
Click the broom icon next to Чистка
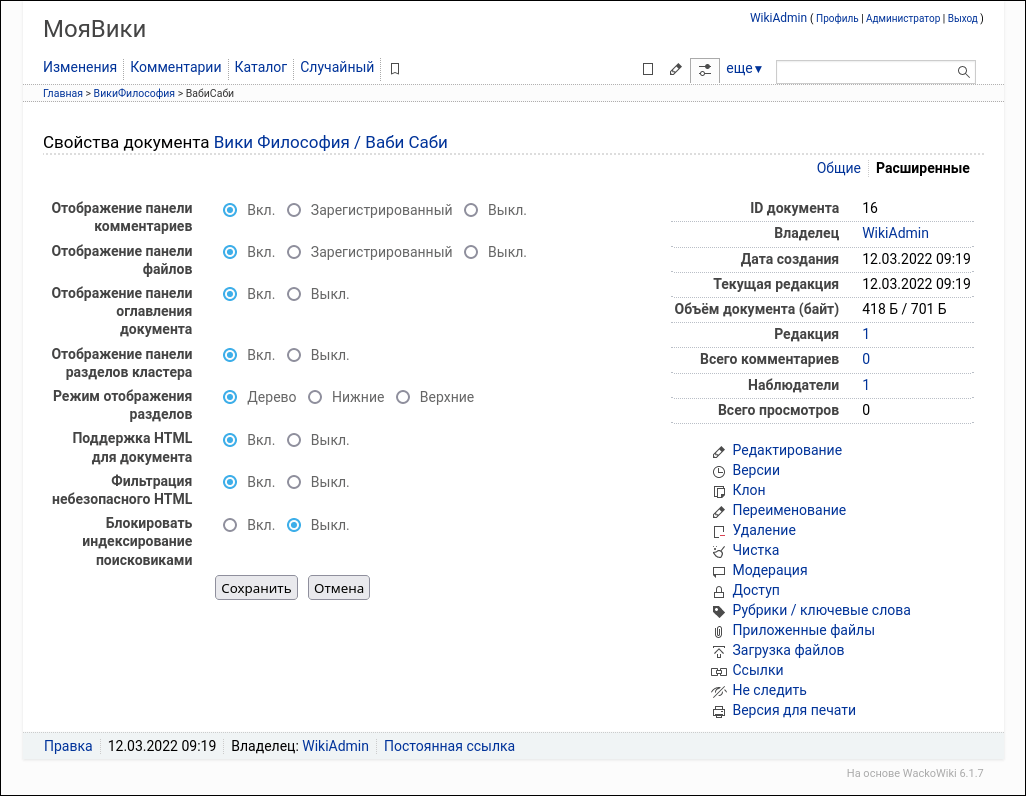click(718, 550)
